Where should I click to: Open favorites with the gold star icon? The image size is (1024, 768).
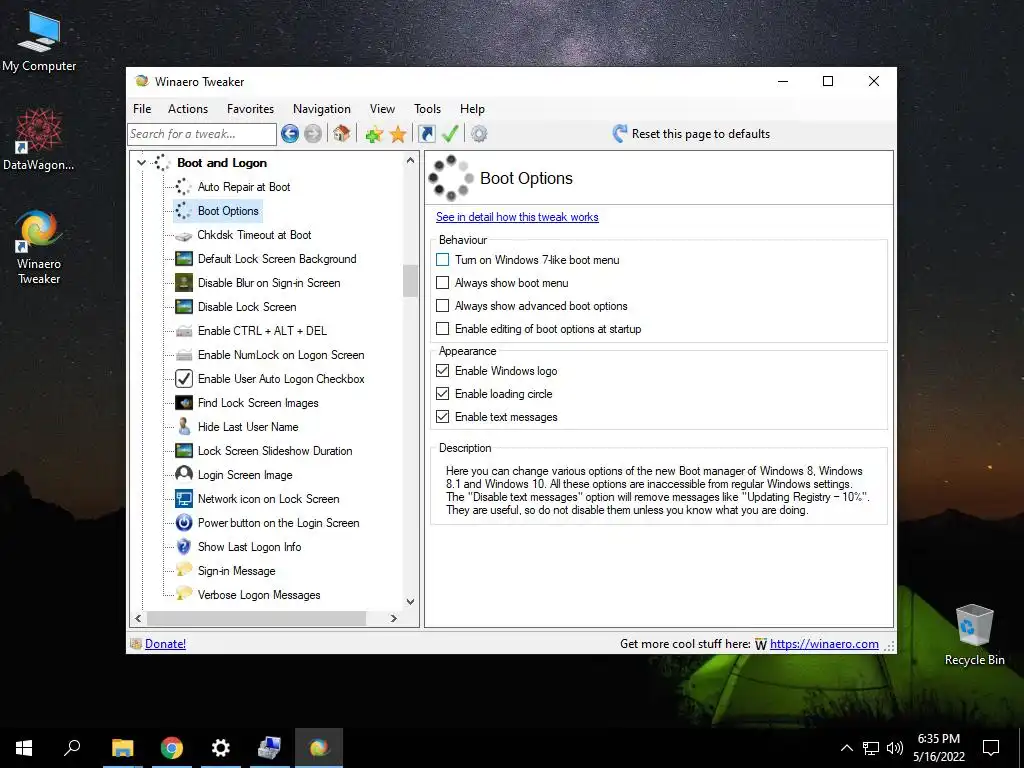398,135
